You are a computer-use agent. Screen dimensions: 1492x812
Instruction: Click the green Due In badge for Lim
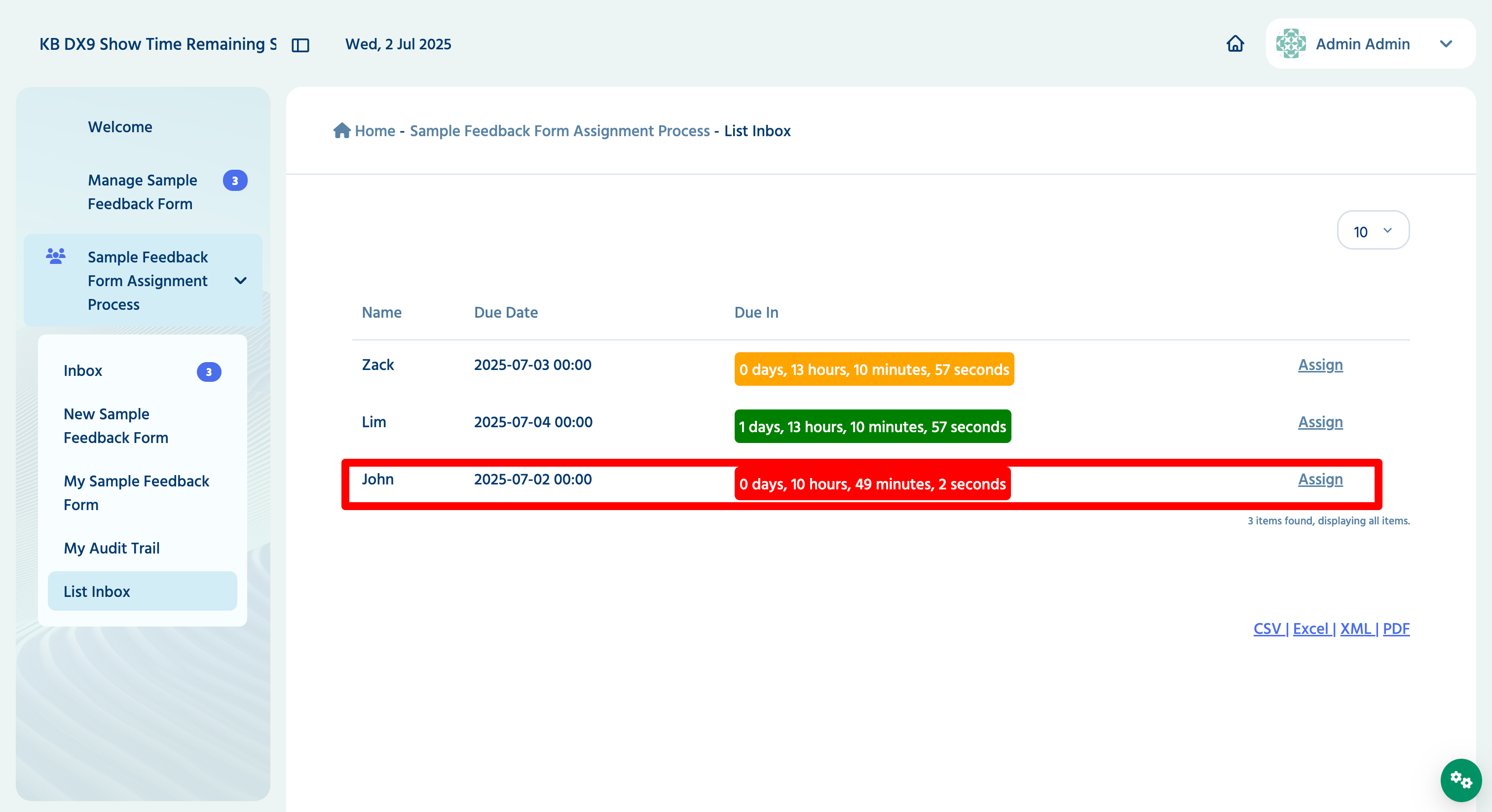(872, 426)
